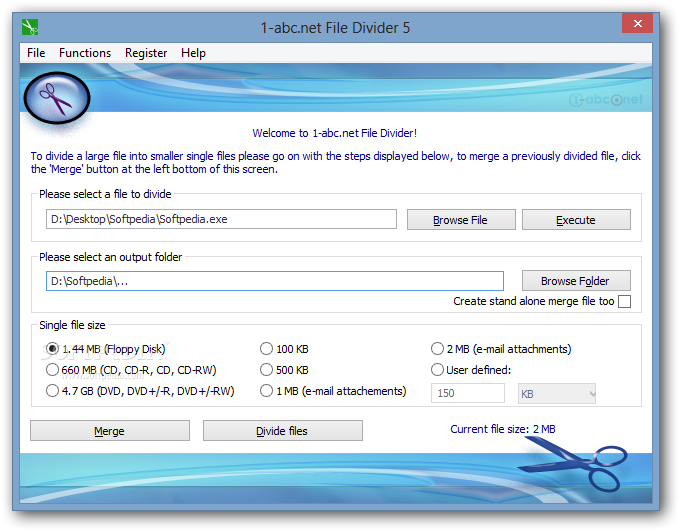This screenshot has width=680, height=531.
Task: Click the file to divide path field
Action: click(x=221, y=219)
